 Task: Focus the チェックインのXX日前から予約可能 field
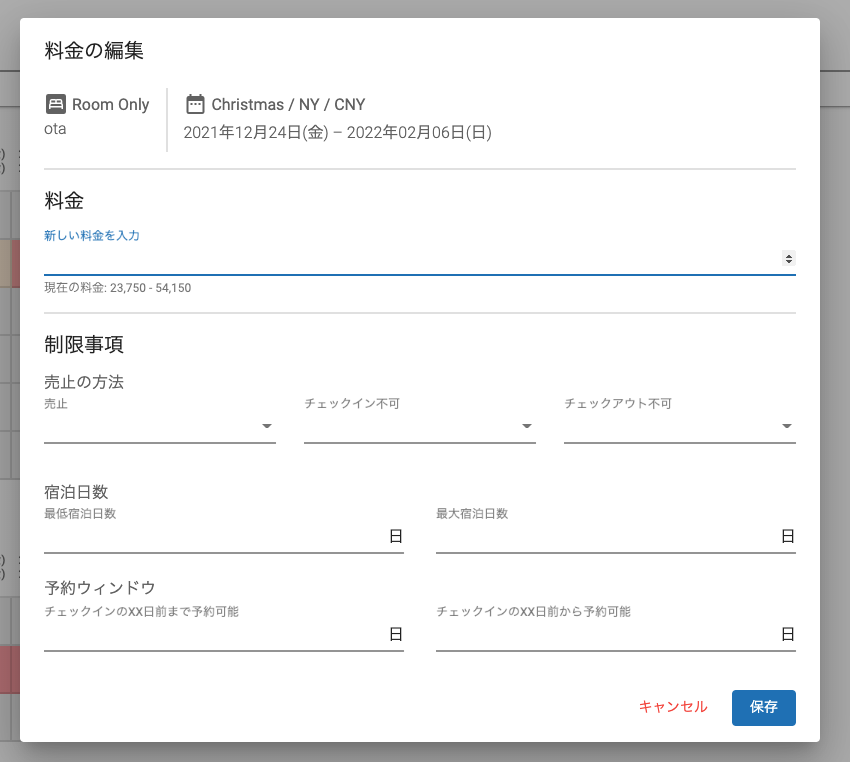coord(607,635)
